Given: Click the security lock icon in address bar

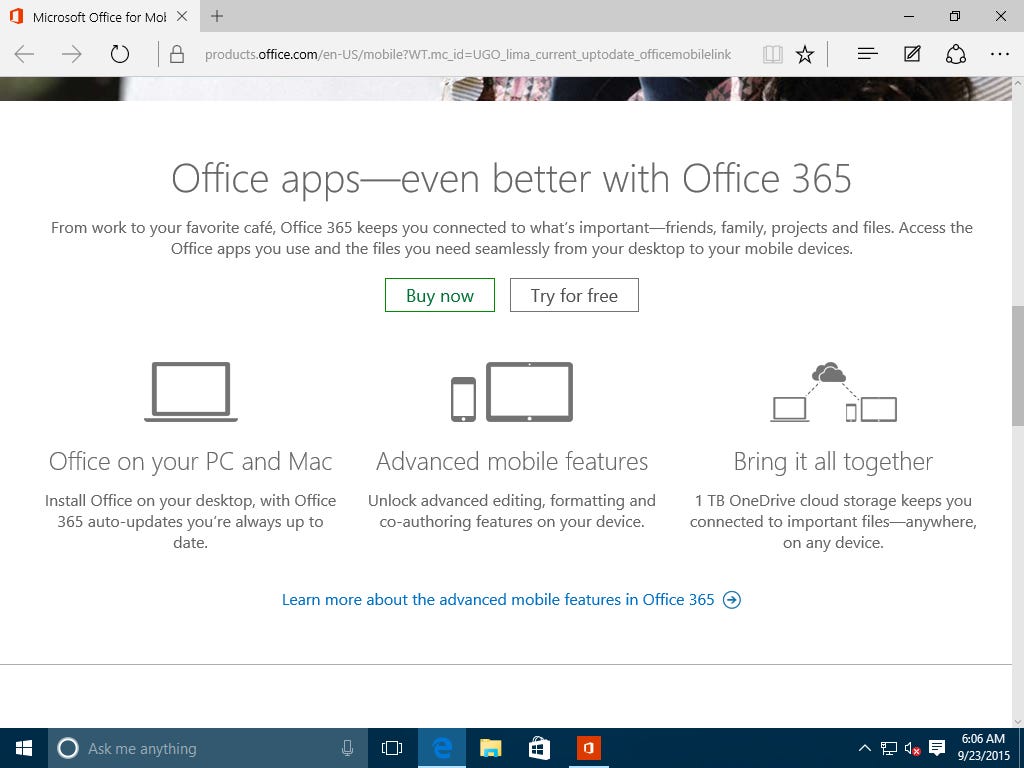Looking at the screenshot, I should (x=176, y=54).
